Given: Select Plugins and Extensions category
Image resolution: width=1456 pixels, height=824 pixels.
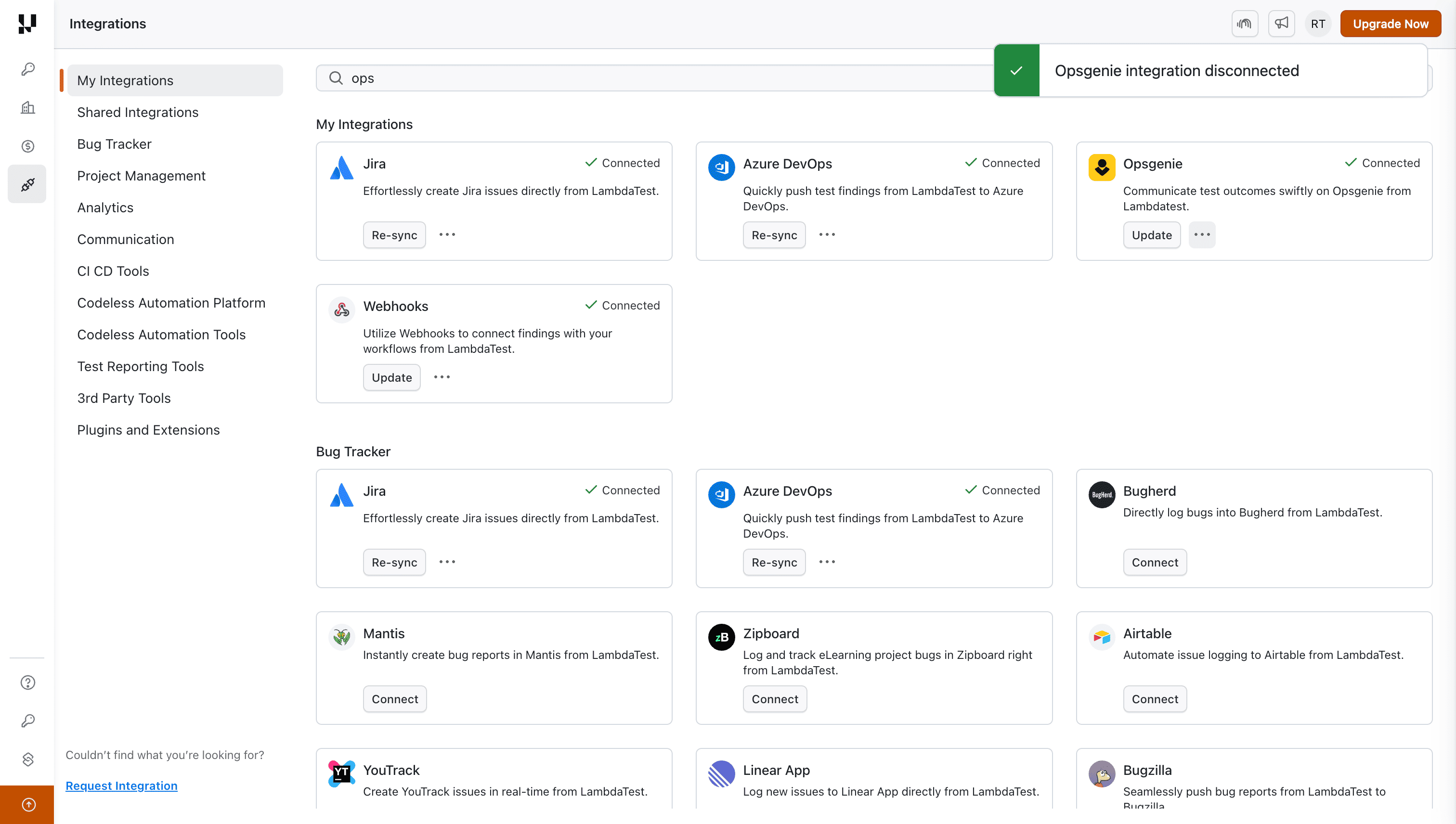Looking at the screenshot, I should [148, 429].
